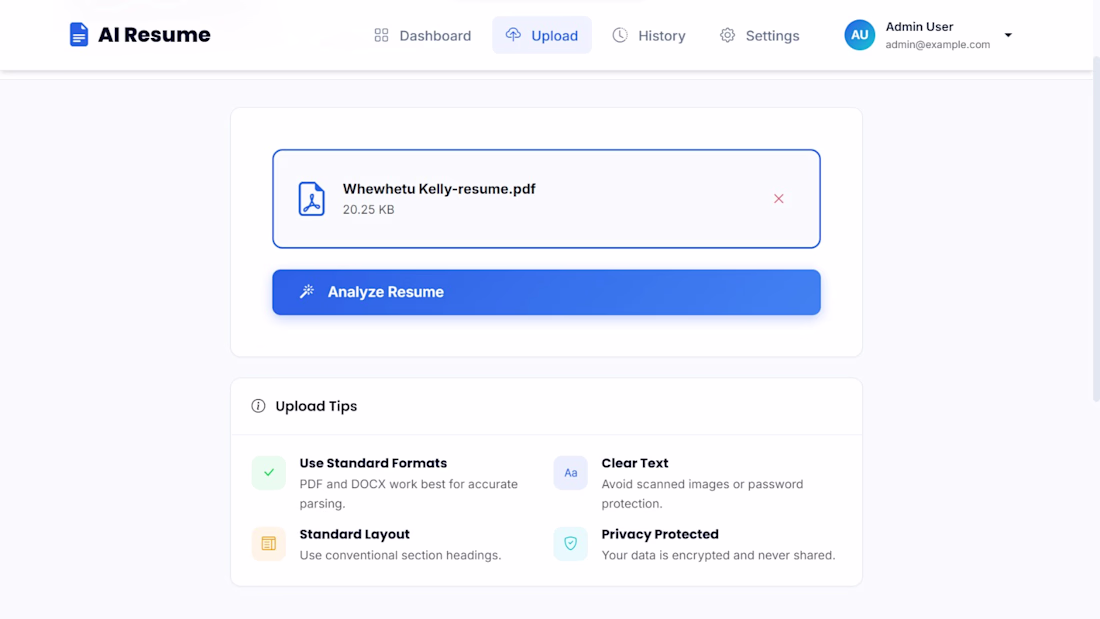The image size is (1100, 619).
Task: Click the 20.25 KB file size
Action: pyautogui.click(x=368, y=209)
